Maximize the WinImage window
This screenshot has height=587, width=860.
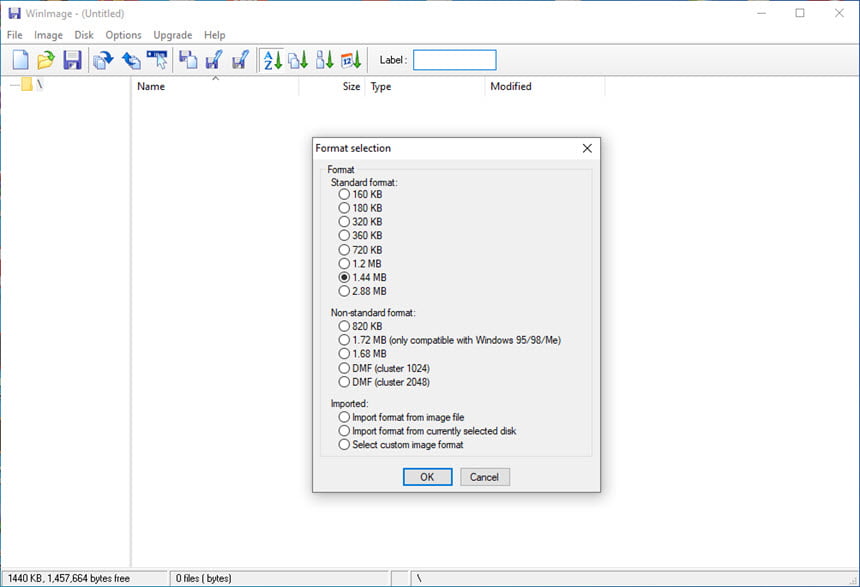(x=800, y=13)
